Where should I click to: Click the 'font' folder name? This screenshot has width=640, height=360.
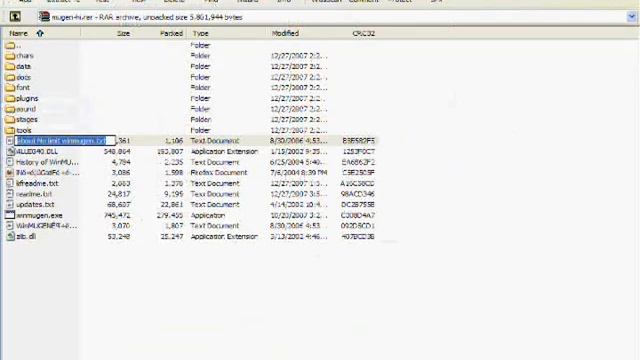[23, 88]
